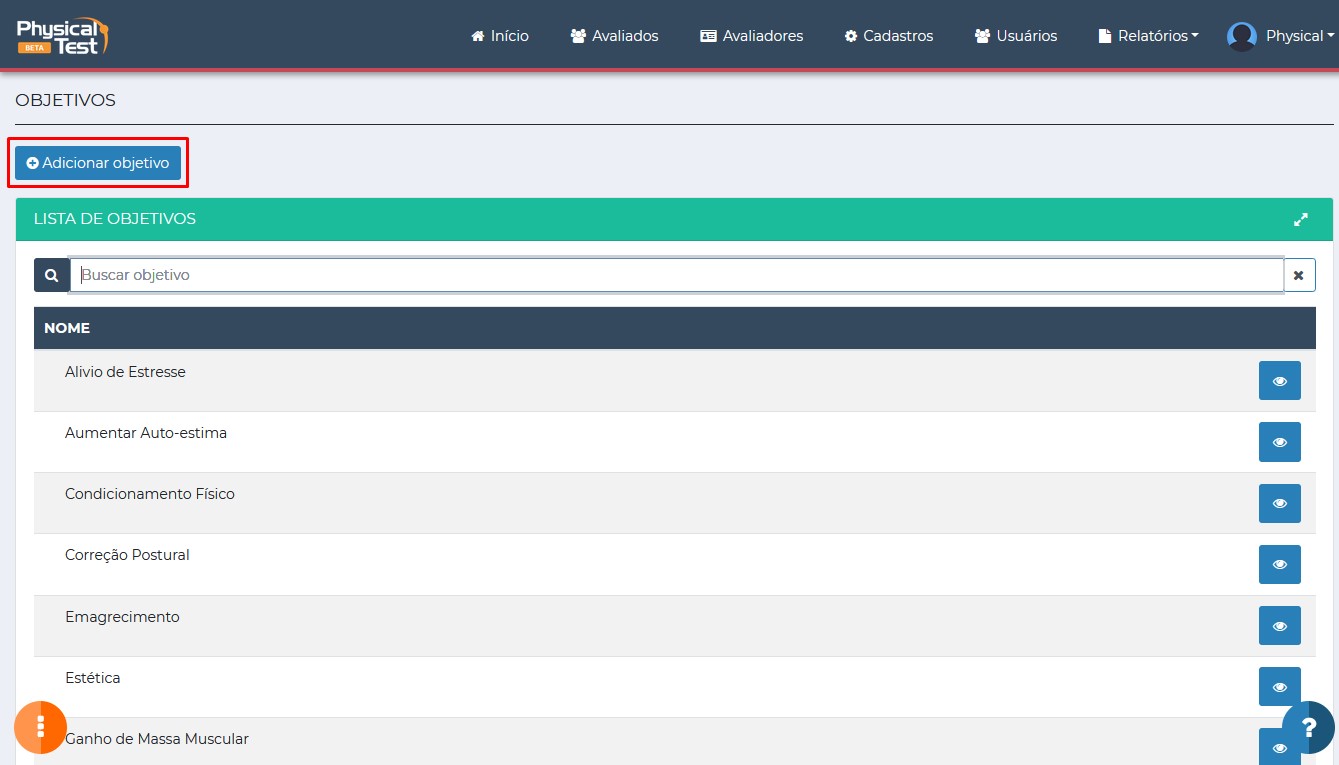Image resolution: width=1339 pixels, height=765 pixels.
Task: Expand the Physical user account dropdown
Action: click(1300, 36)
